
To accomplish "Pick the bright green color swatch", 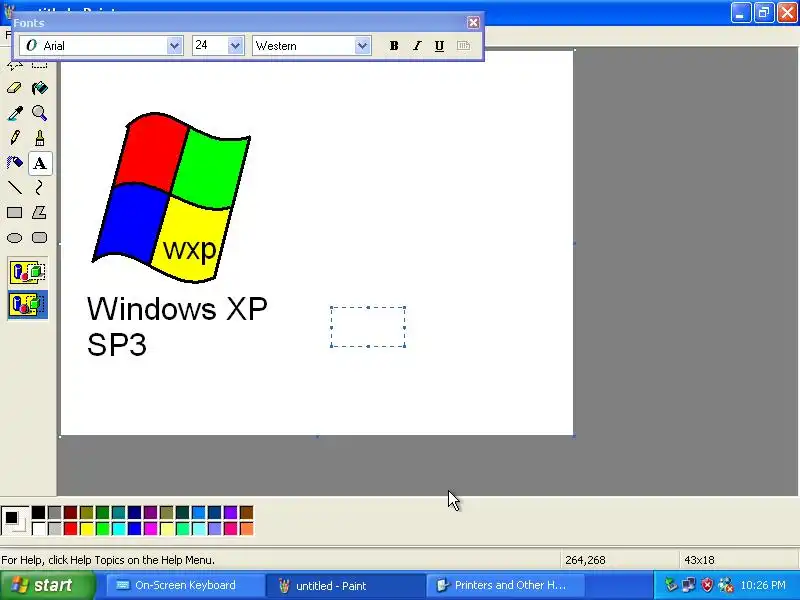I will (103, 528).
